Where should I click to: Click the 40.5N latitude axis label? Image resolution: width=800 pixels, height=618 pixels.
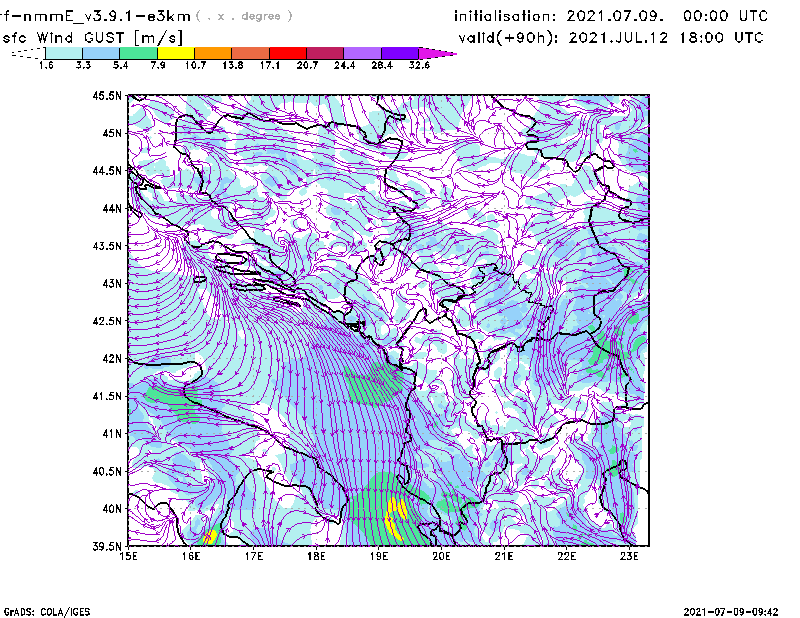[x=107, y=471]
